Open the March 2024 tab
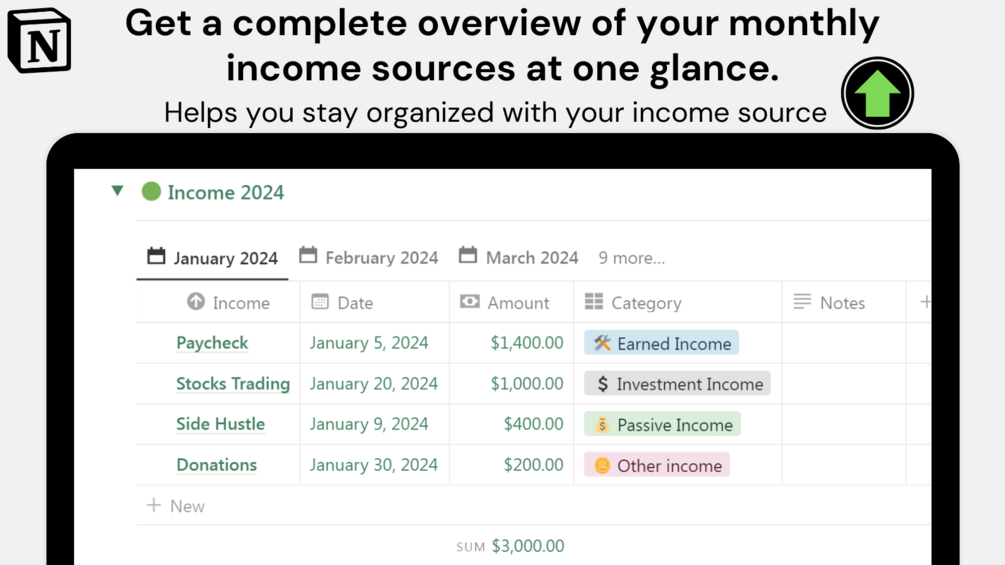This screenshot has height=565, width=1005. click(519, 257)
